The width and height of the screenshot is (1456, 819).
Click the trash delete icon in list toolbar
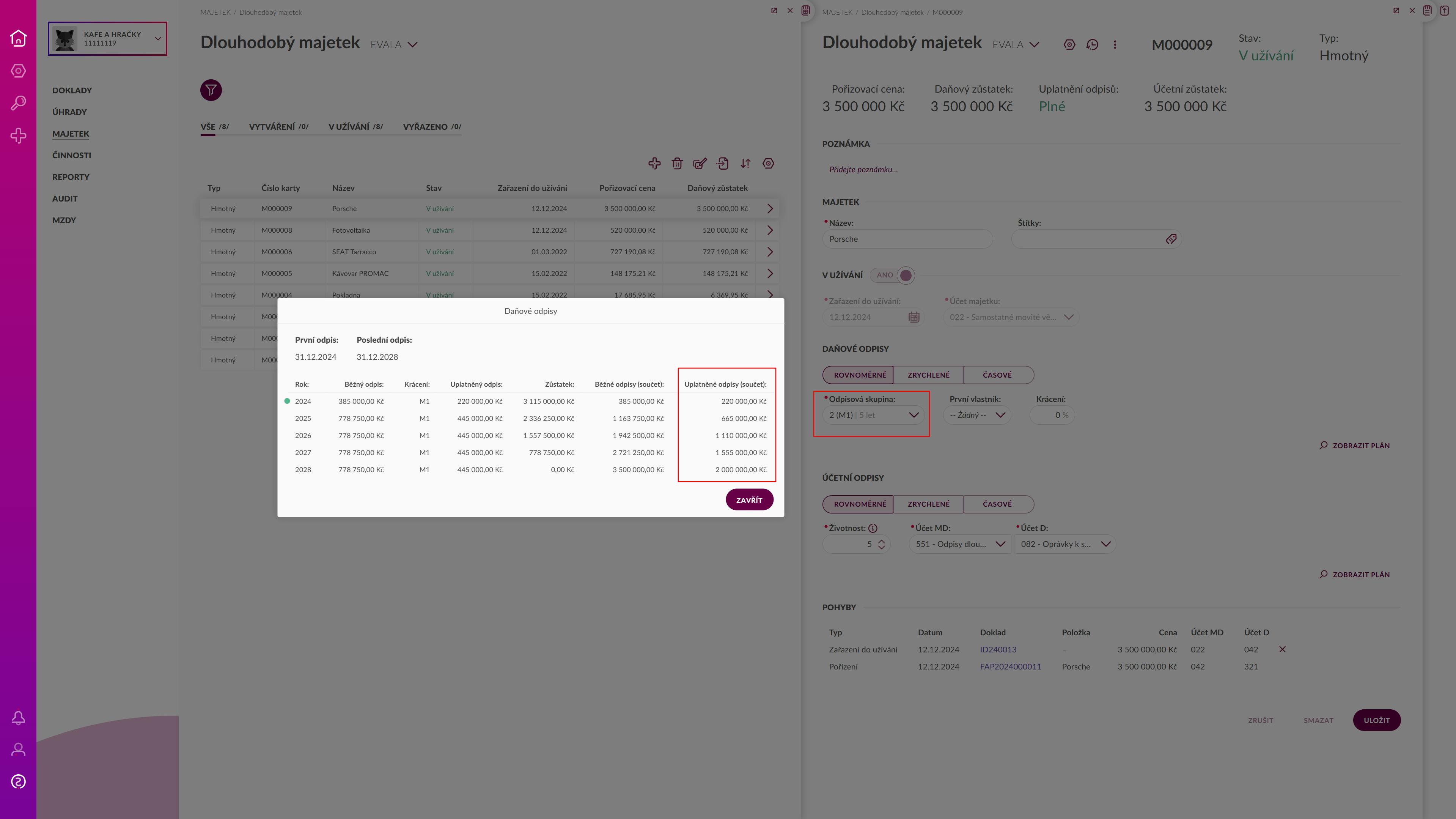(676, 164)
